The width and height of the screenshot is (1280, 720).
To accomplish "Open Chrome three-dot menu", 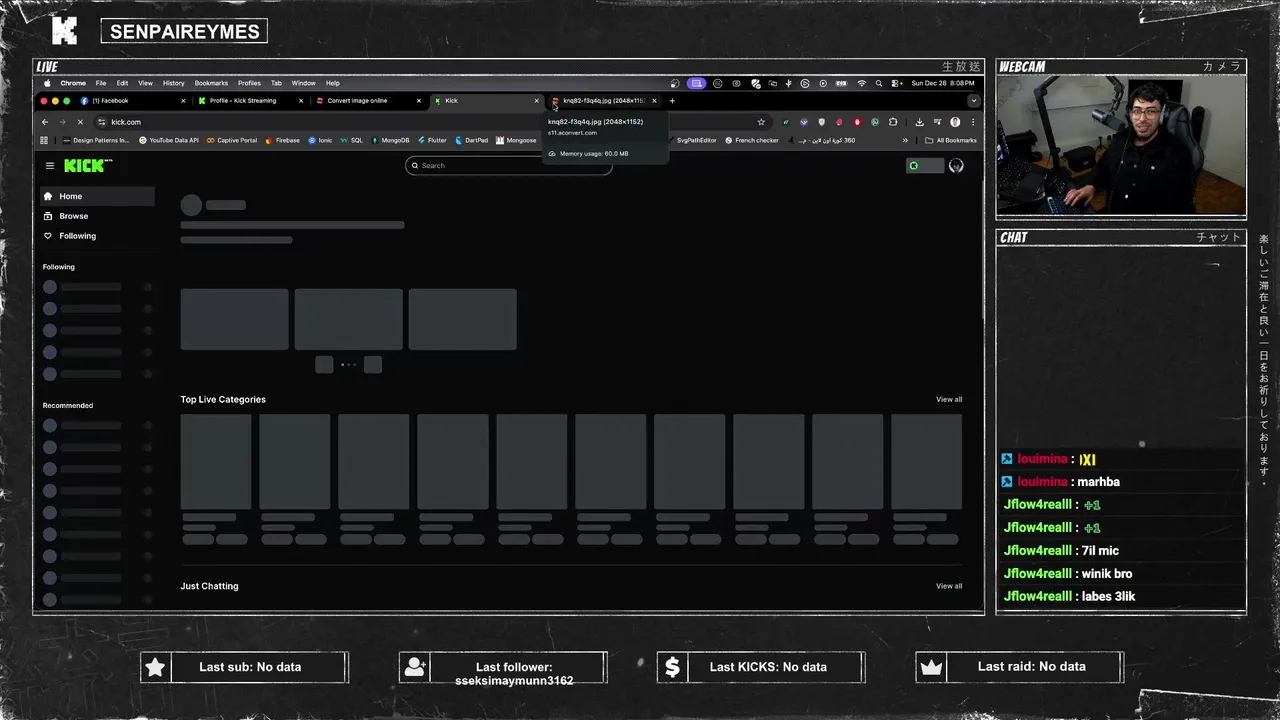I will 973,122.
